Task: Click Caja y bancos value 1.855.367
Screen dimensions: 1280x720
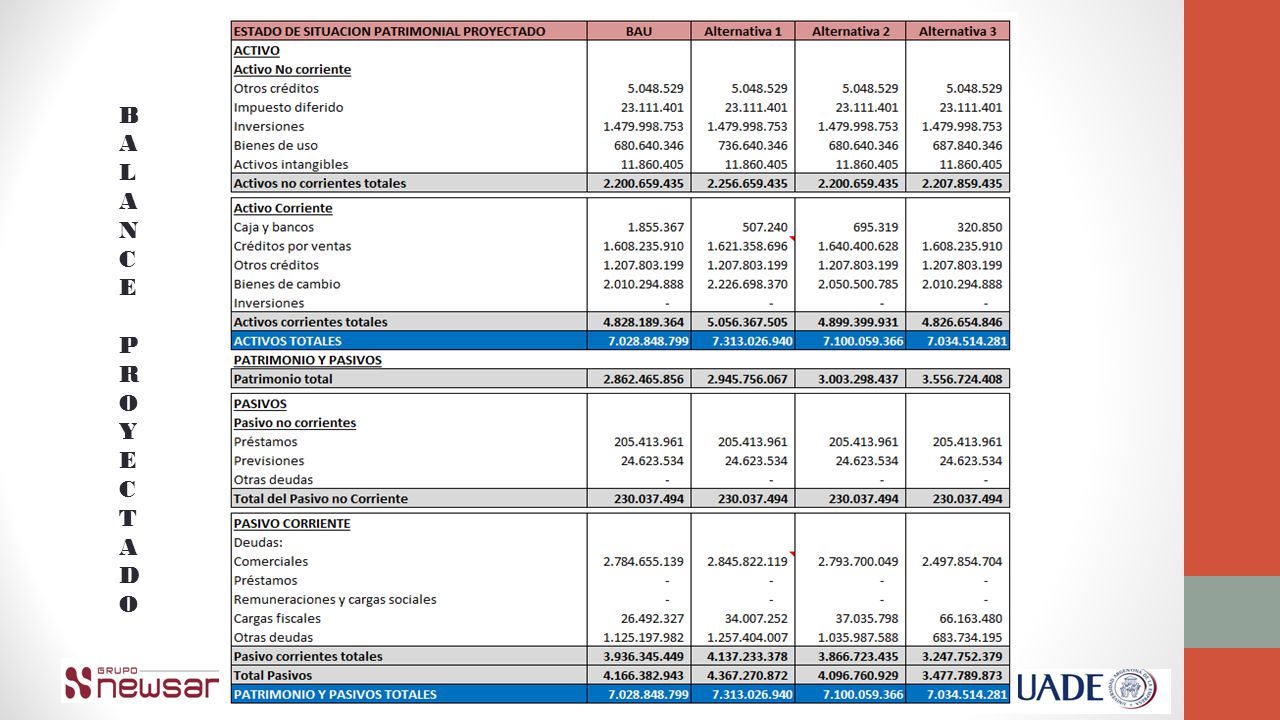Action: pyautogui.click(x=656, y=227)
